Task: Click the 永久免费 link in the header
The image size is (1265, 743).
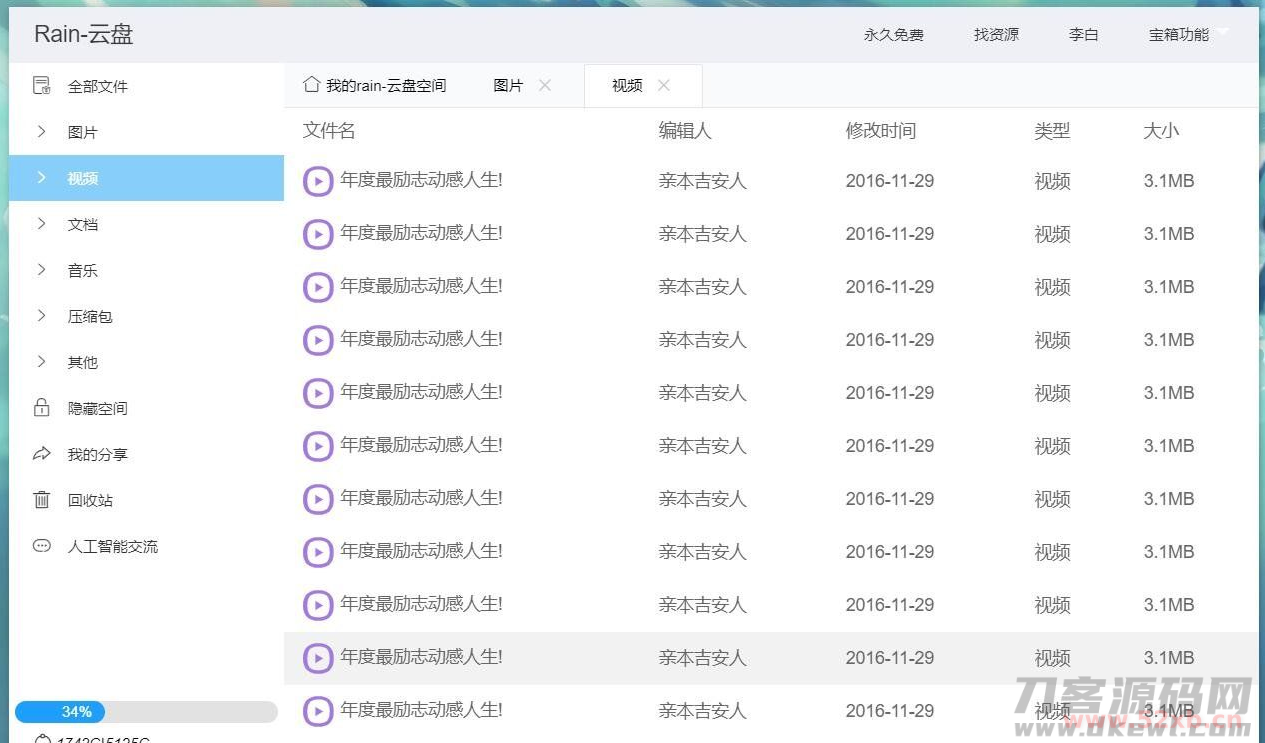Action: click(893, 35)
